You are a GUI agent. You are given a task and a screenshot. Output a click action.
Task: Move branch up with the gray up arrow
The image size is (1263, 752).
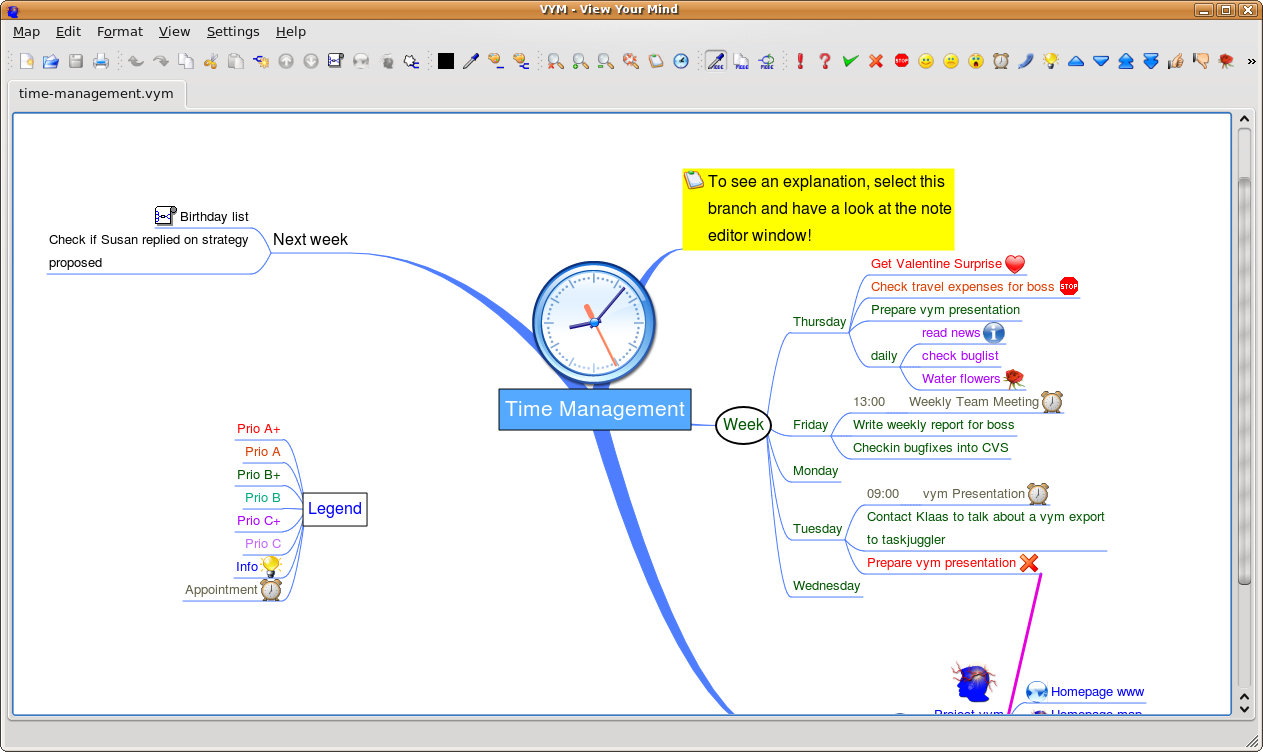tap(286, 61)
